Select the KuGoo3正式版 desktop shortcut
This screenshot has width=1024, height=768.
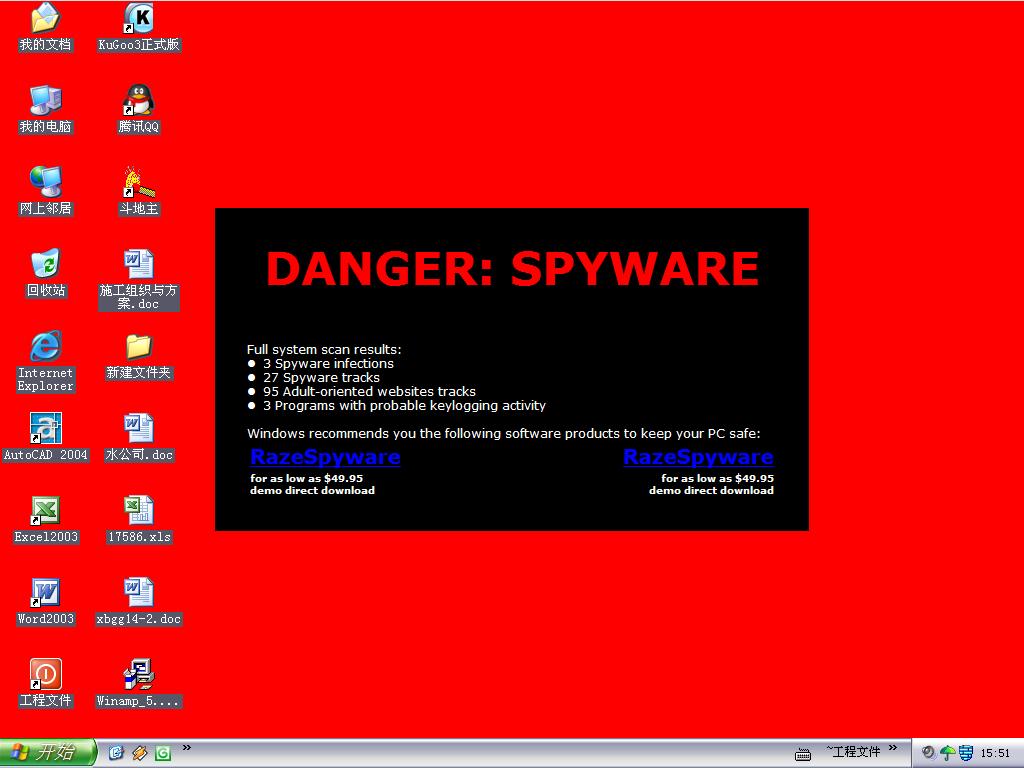click(138, 19)
